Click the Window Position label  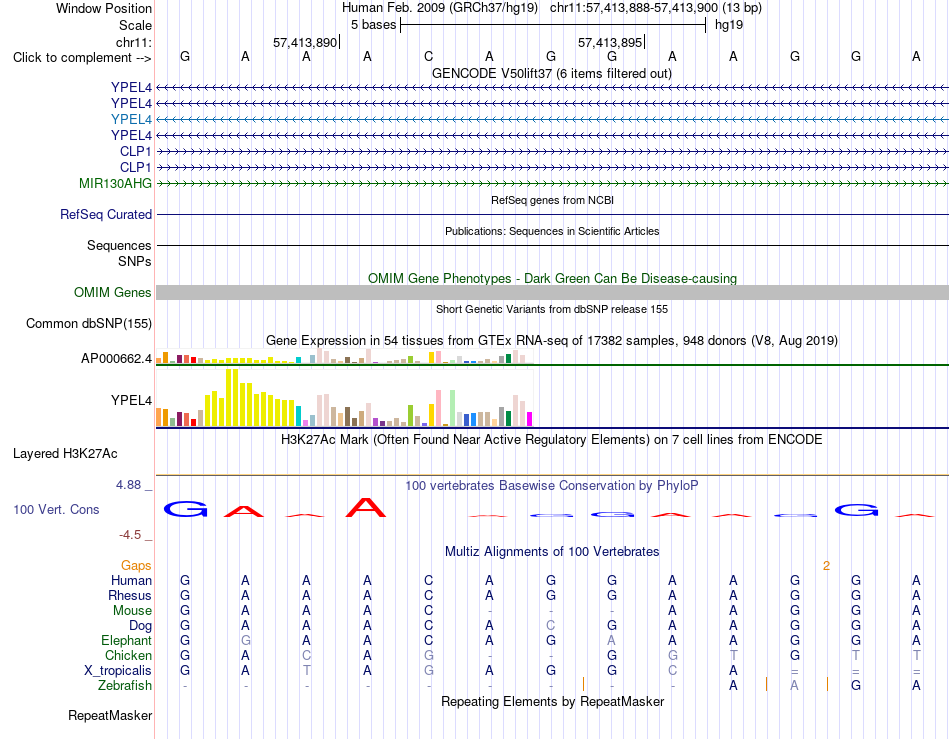[x=104, y=8]
